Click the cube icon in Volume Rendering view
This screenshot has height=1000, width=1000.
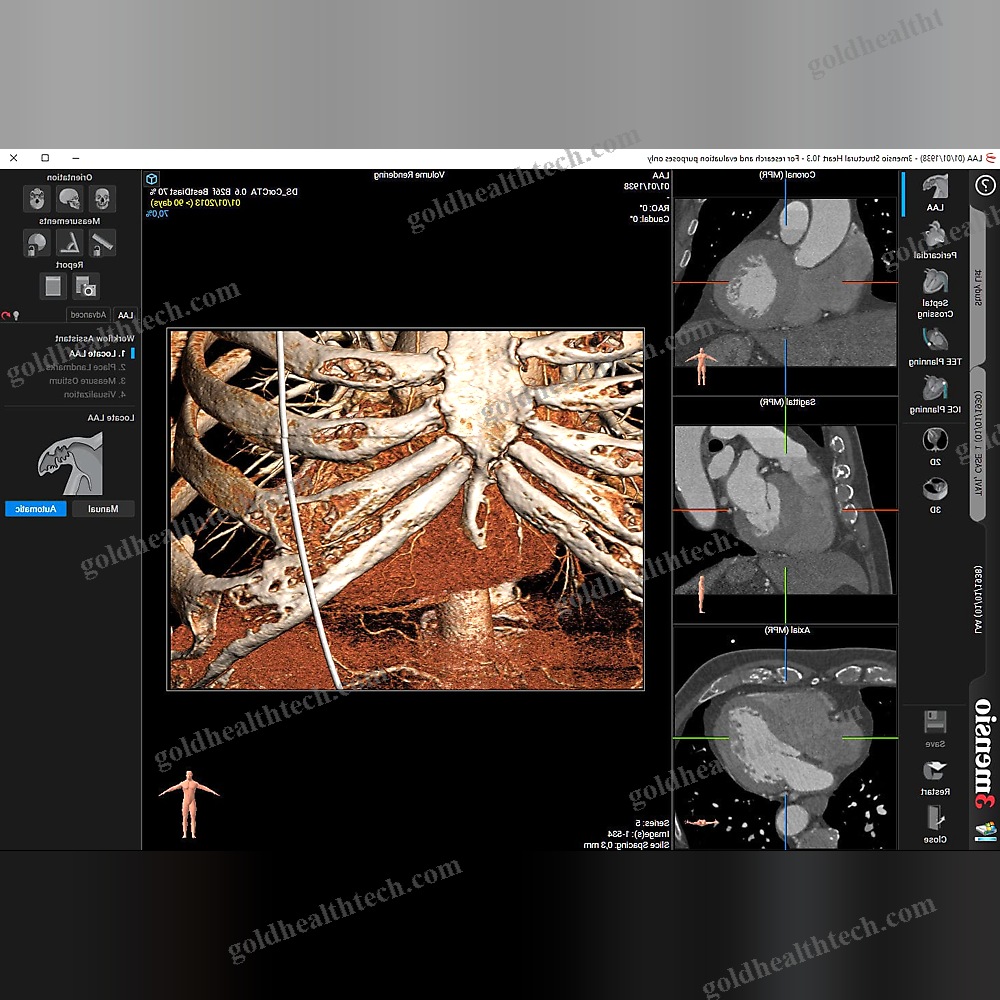[152, 179]
